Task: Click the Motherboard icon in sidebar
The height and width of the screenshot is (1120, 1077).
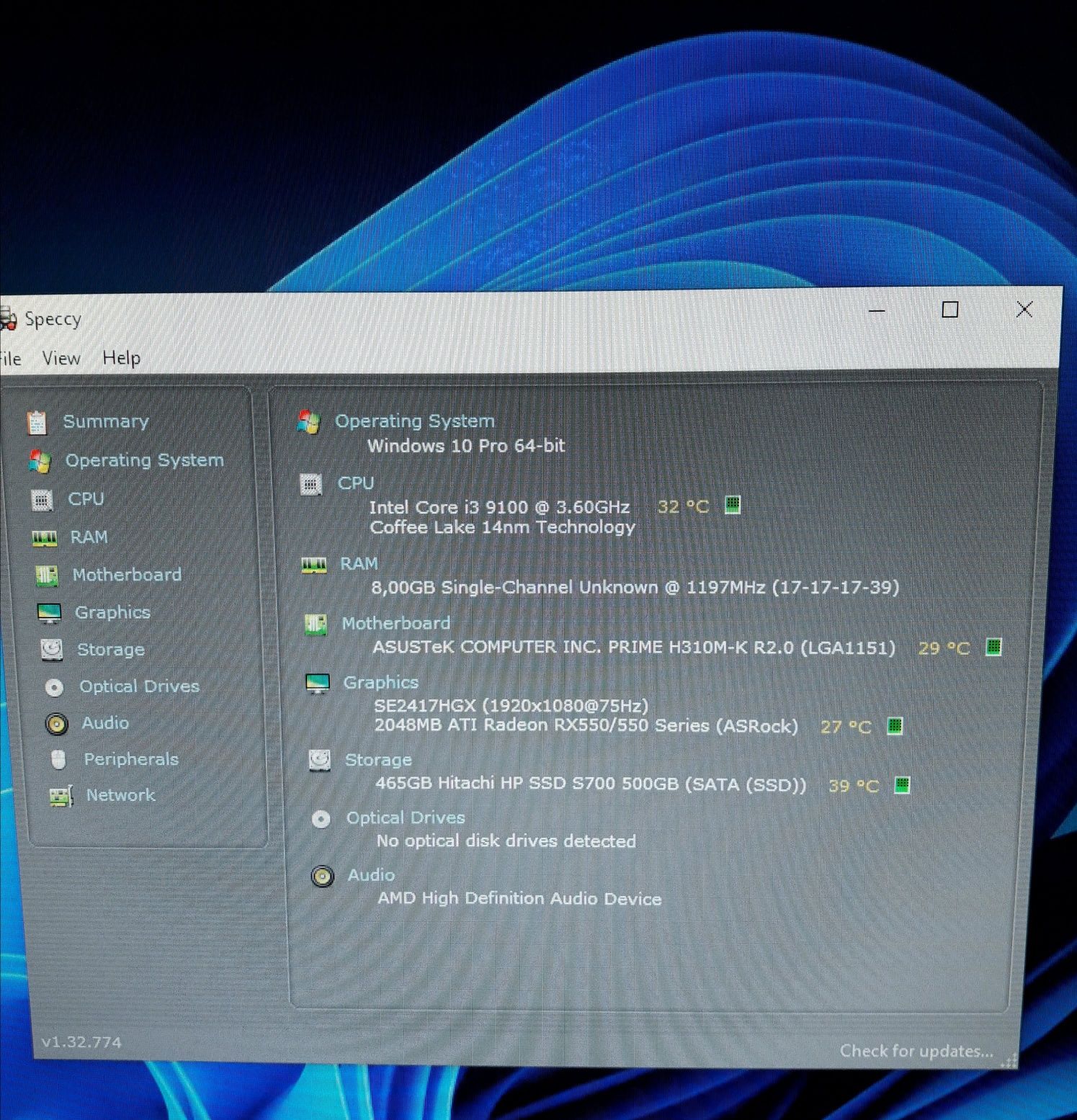Action: click(x=47, y=575)
